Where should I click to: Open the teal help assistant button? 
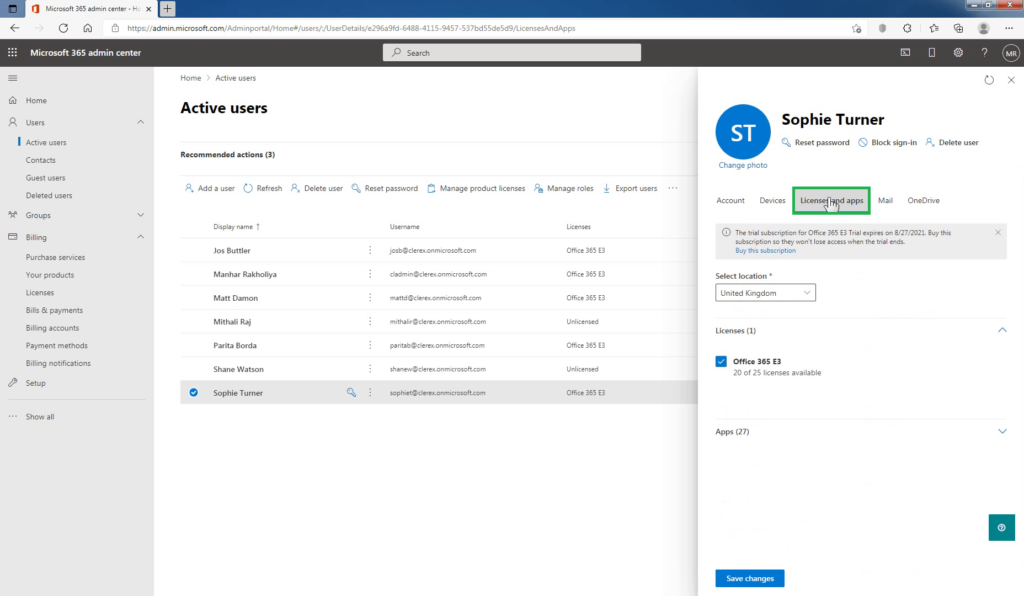pos(1001,527)
